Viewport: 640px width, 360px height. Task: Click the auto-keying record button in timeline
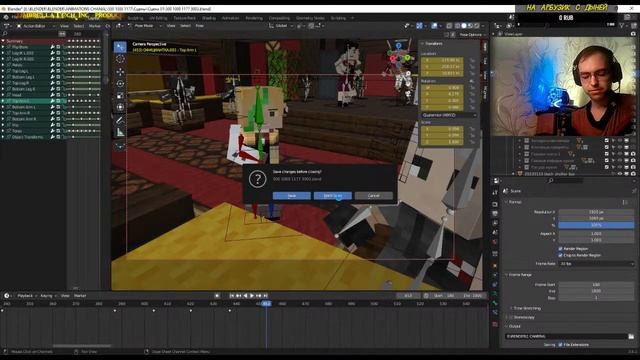pos(217,296)
